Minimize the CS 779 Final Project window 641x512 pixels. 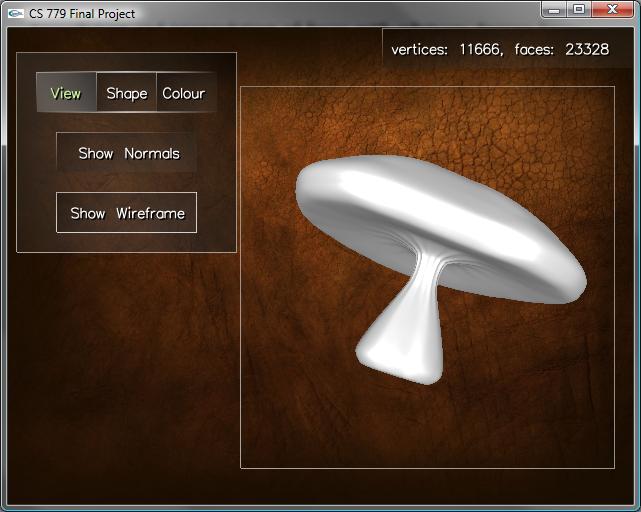click(555, 10)
